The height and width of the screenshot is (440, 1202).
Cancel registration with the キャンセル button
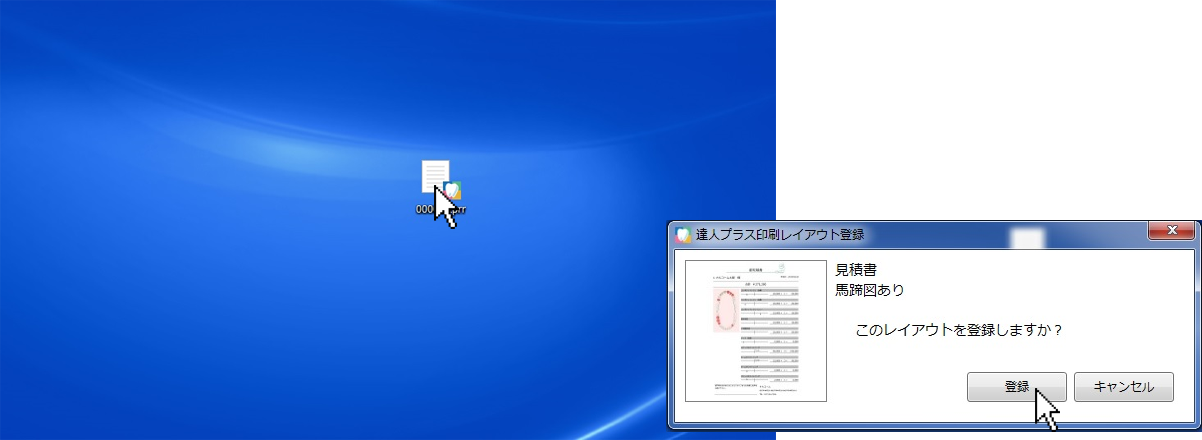click(x=1124, y=387)
